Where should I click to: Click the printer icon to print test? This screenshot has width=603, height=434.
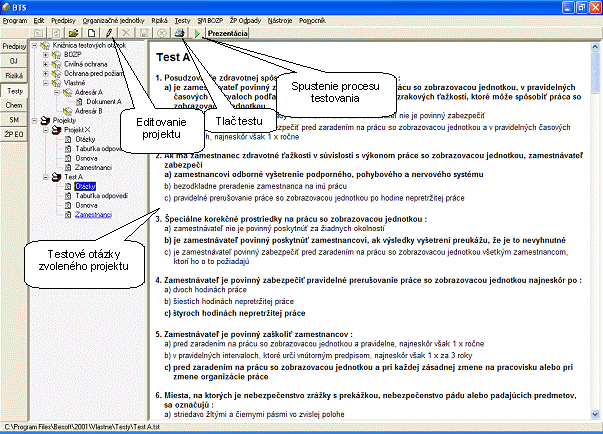[180, 33]
